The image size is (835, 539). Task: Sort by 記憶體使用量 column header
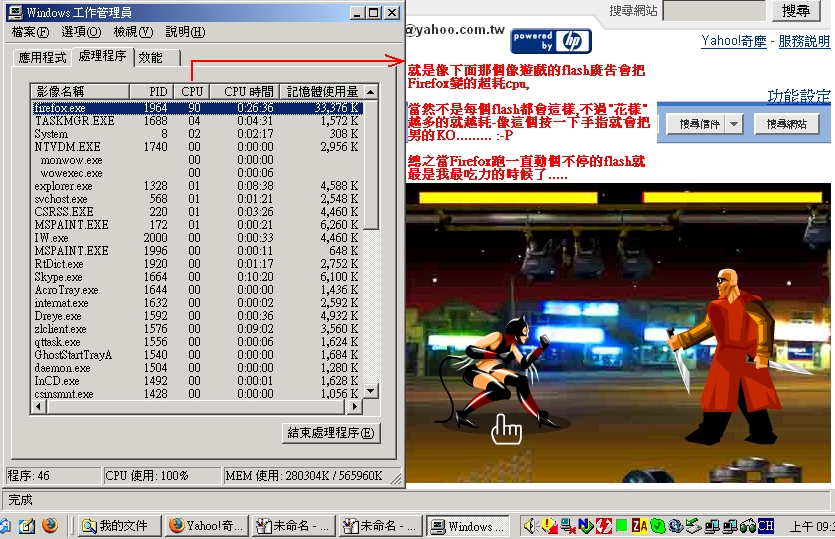click(x=322, y=91)
